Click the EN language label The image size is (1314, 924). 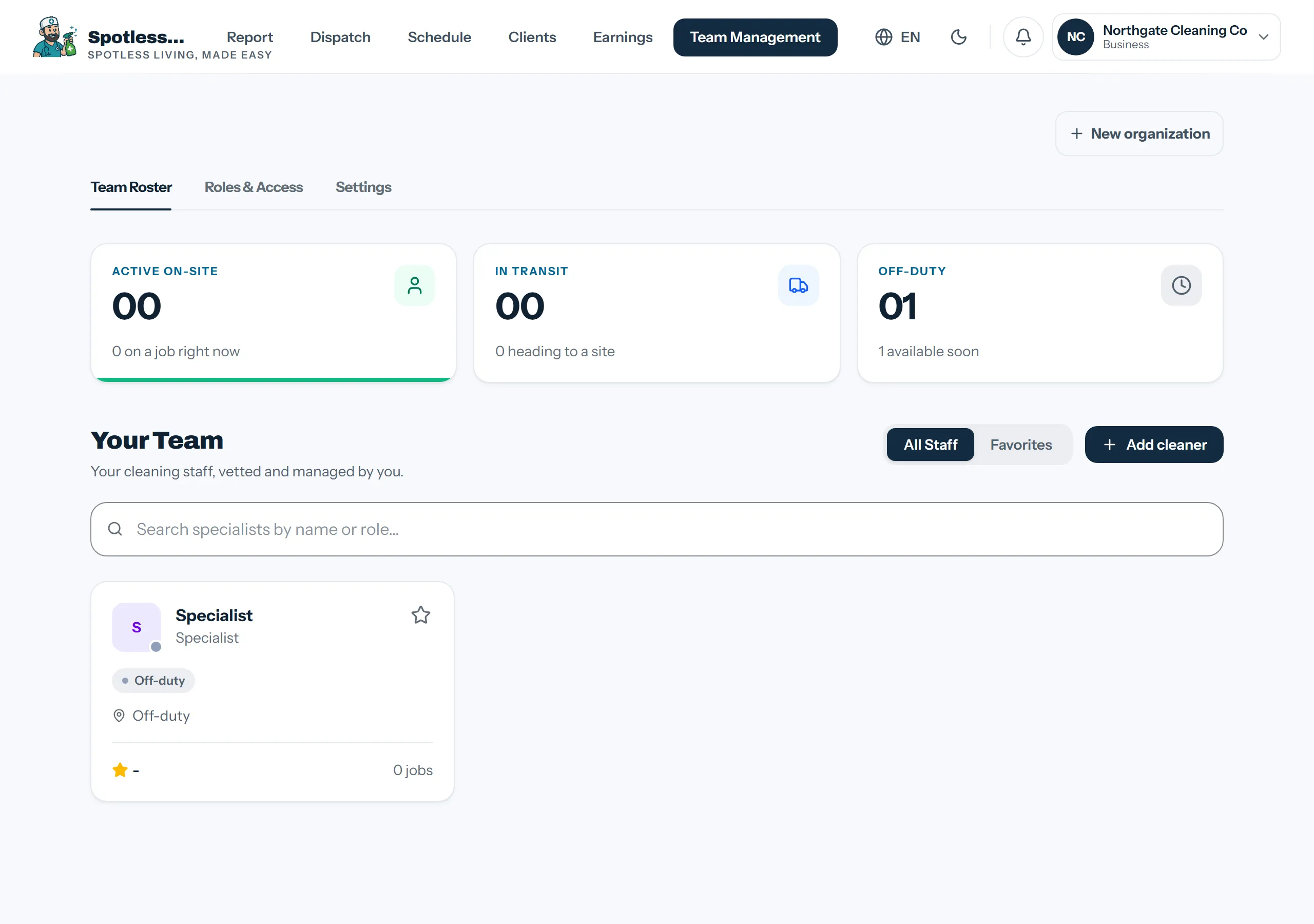(910, 37)
